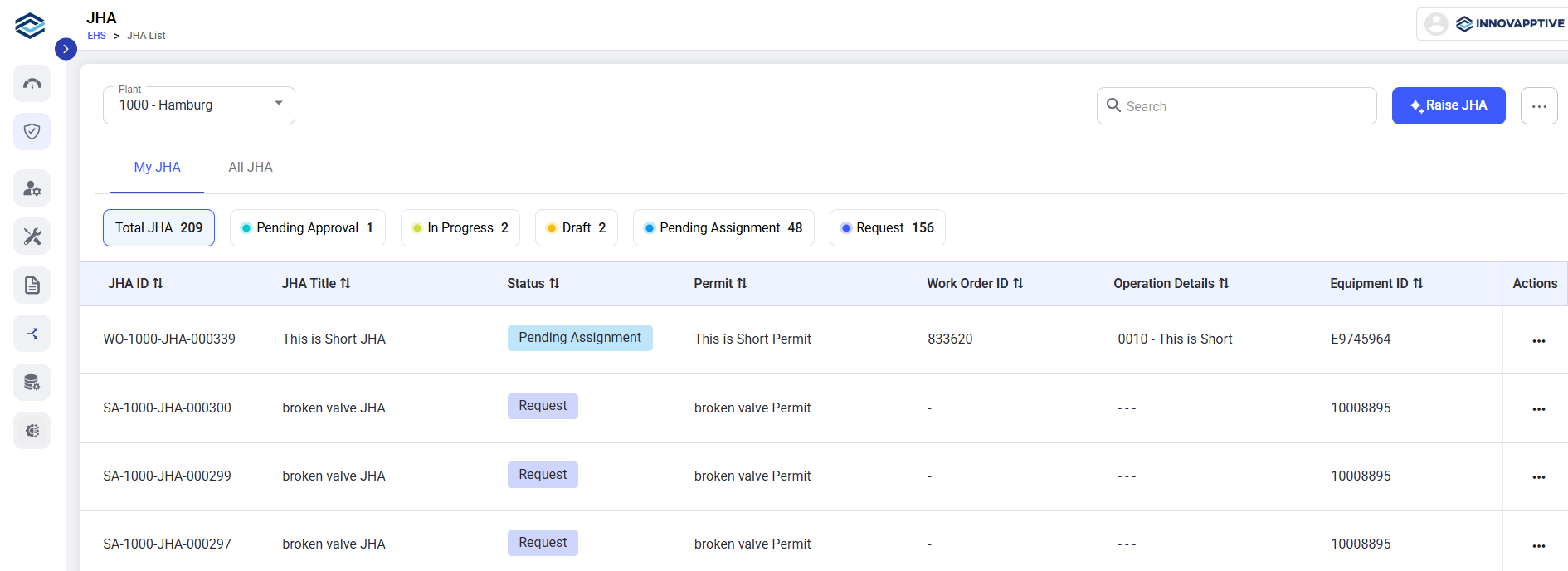Open the database settings icon in sidebar
Screen dimensions: 1568x571
point(32,383)
